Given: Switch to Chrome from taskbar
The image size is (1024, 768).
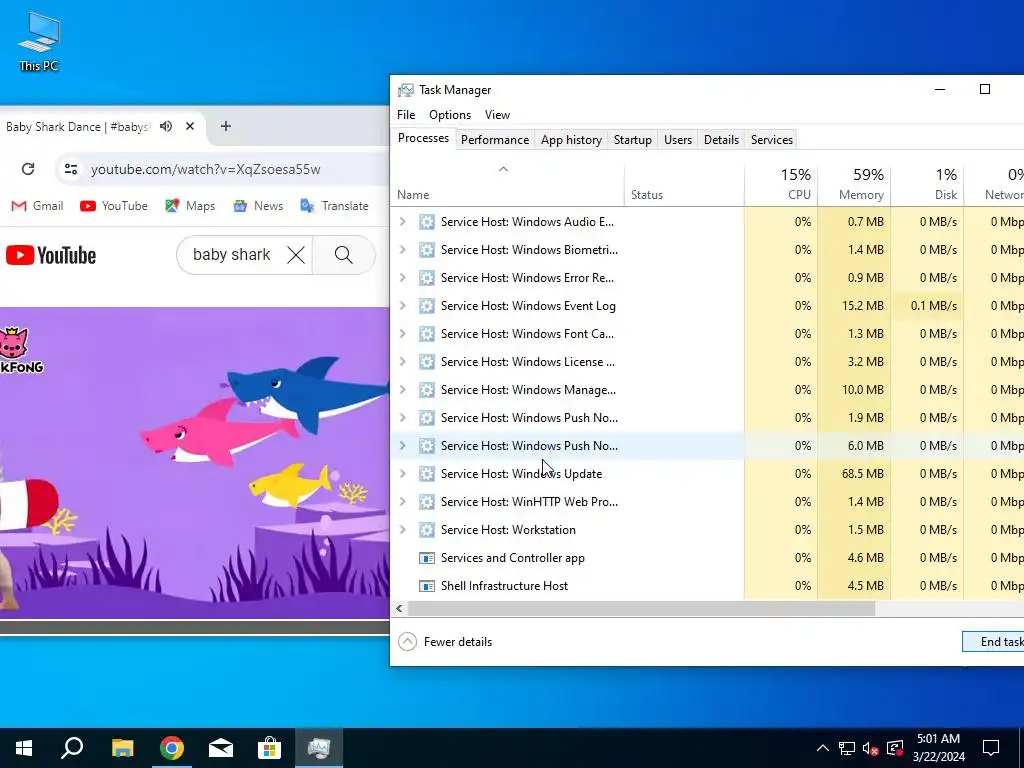Looking at the screenshot, I should tap(172, 748).
